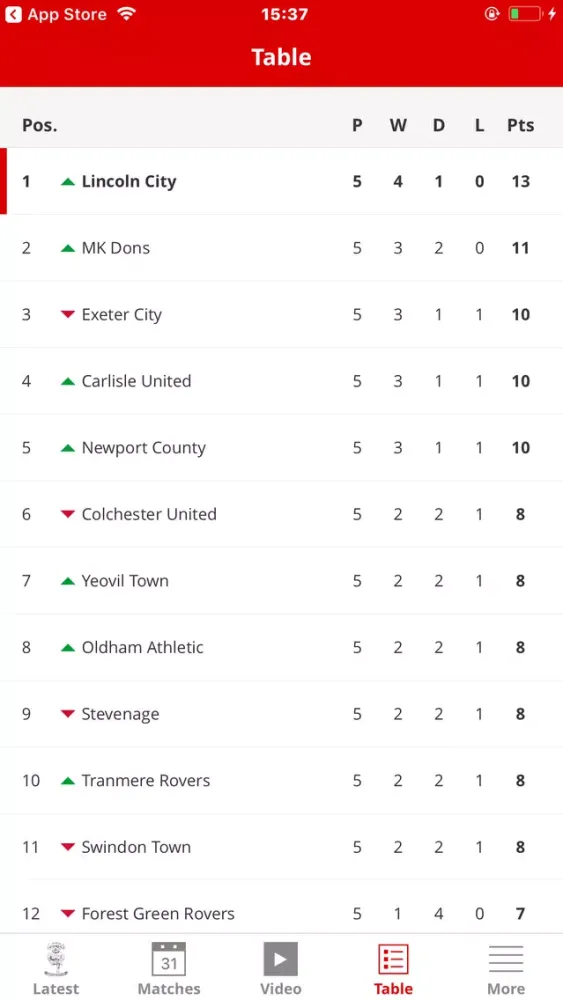Viewport: 563px width, 1000px height.
Task: Select Newport County in the table
Action: coord(143,448)
